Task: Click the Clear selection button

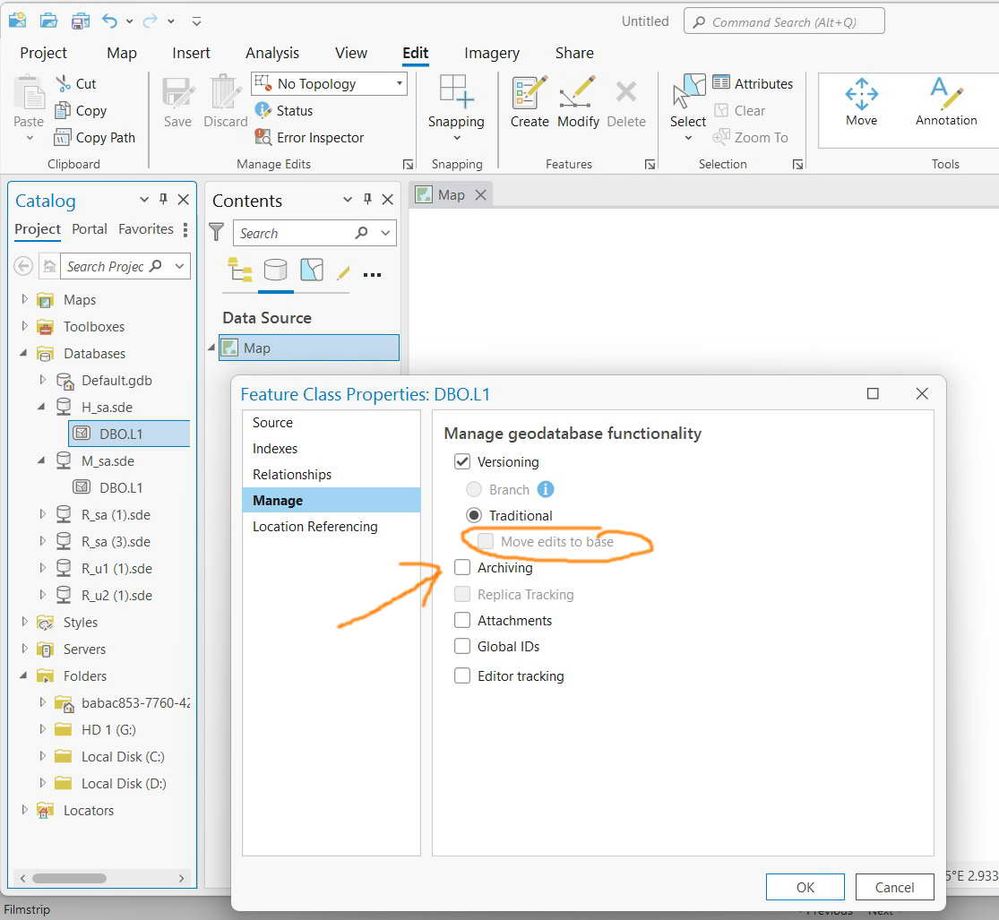Action: (x=740, y=110)
